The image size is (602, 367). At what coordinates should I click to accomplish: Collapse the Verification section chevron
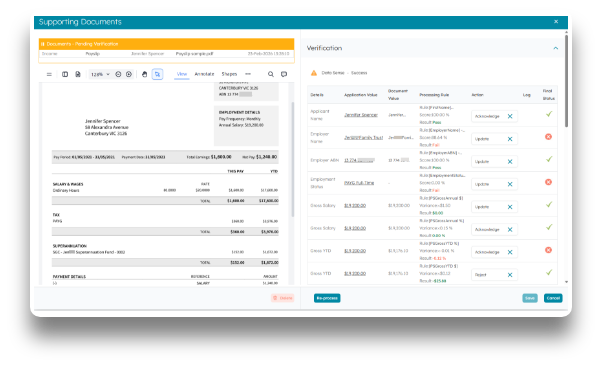click(556, 48)
